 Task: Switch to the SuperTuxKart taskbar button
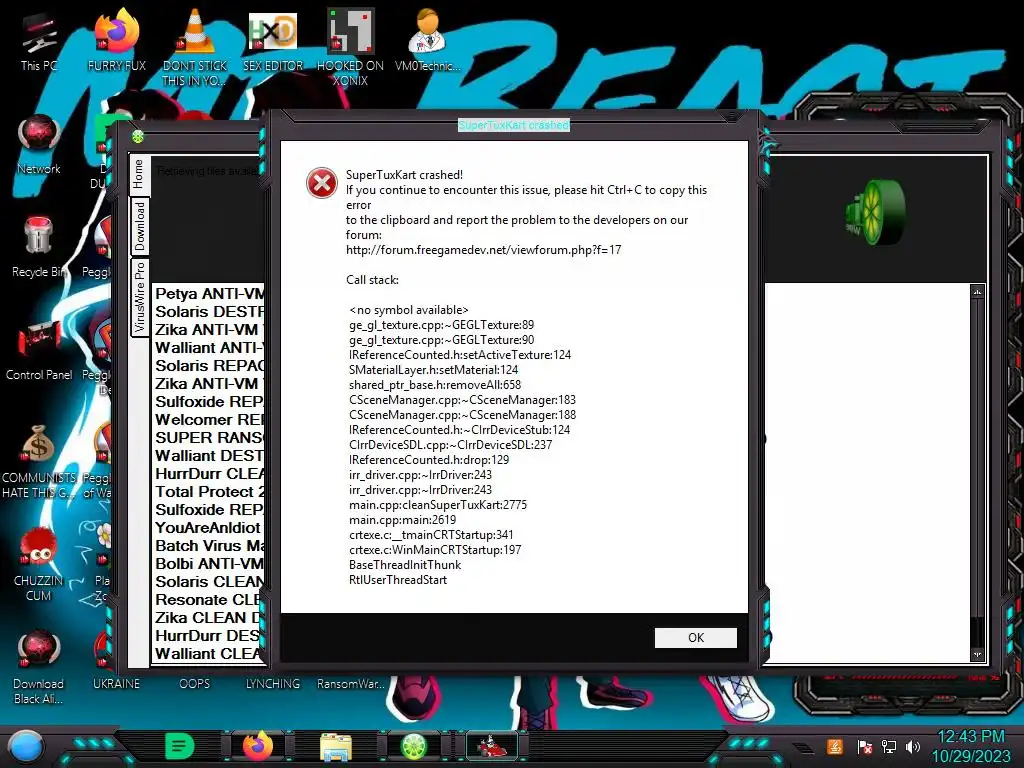[x=491, y=746]
